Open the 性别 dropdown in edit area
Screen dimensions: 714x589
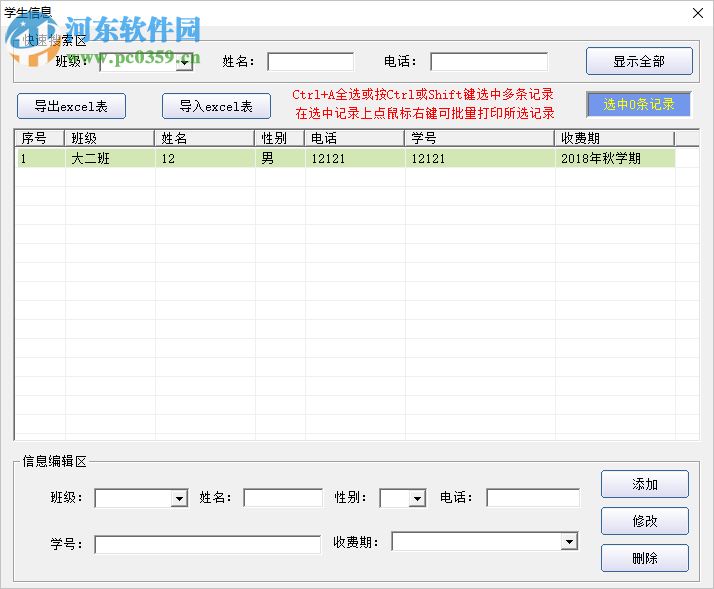coord(417,498)
